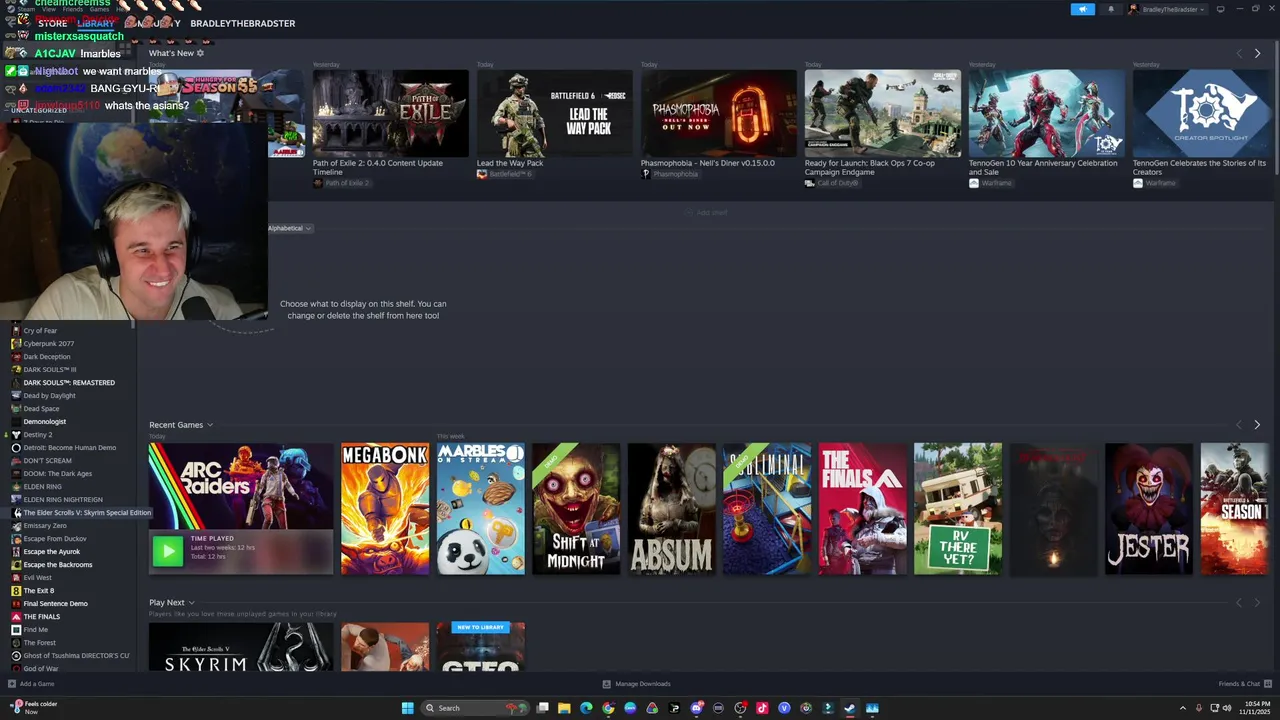The height and width of the screenshot is (720, 1280).
Task: Select the God of War icon in the list
Action: pyautogui.click(x=16, y=669)
